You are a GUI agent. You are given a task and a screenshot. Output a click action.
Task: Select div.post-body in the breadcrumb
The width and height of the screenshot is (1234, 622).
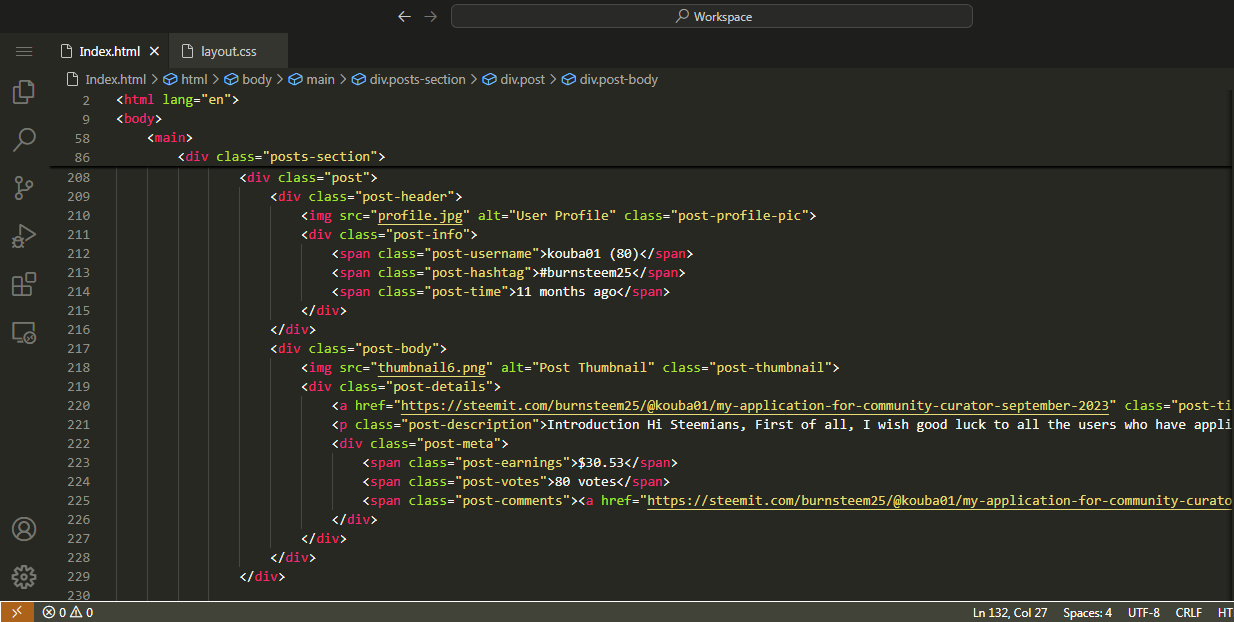coord(610,79)
